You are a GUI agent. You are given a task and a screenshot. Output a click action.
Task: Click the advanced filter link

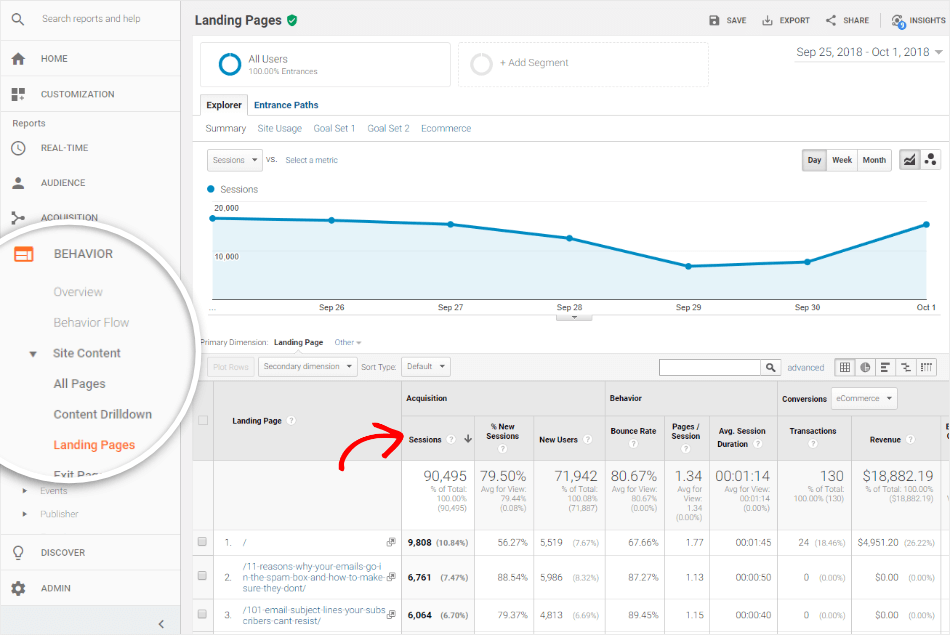coord(805,368)
